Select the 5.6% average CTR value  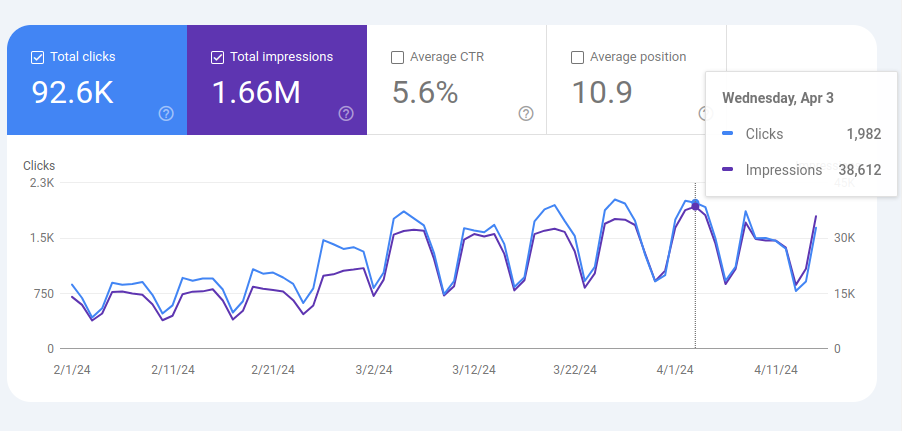tap(425, 93)
